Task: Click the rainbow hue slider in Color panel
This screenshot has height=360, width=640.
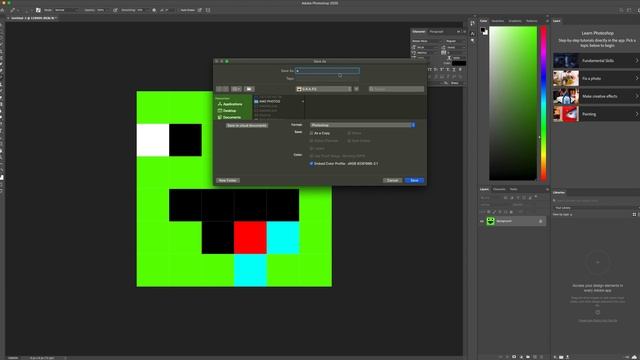Action: [543, 103]
